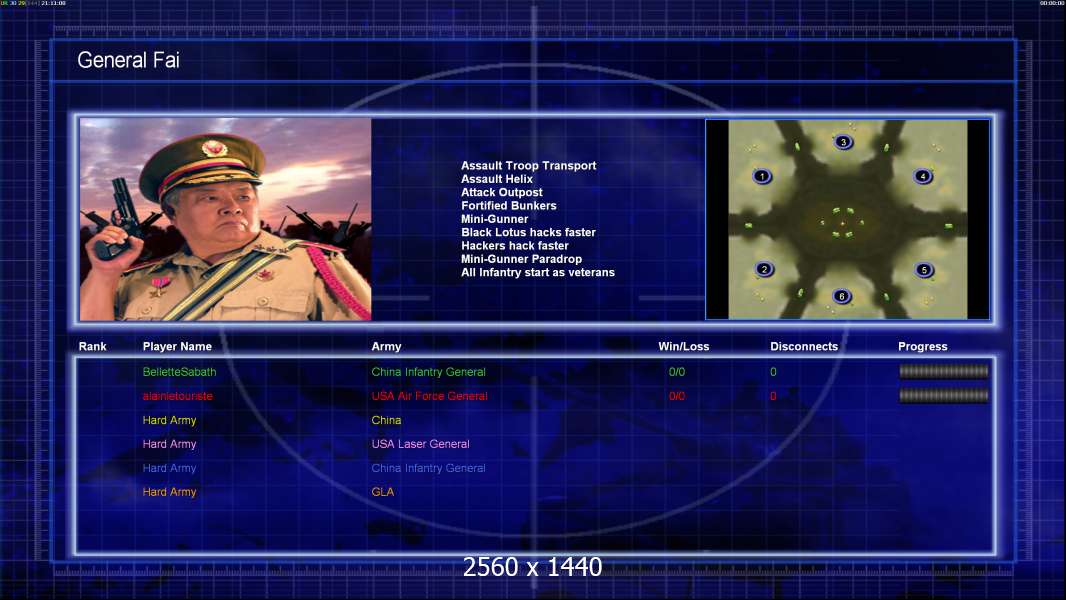The width and height of the screenshot is (1066, 600).
Task: Click player name alainletouriste
Action: click(x=177, y=396)
